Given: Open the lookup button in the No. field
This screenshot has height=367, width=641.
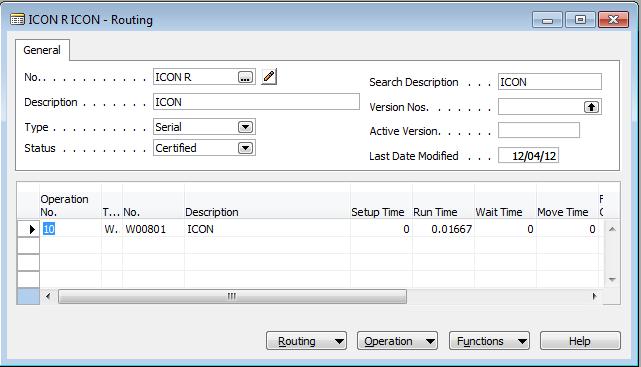Looking at the screenshot, I should pyautogui.click(x=245, y=77).
